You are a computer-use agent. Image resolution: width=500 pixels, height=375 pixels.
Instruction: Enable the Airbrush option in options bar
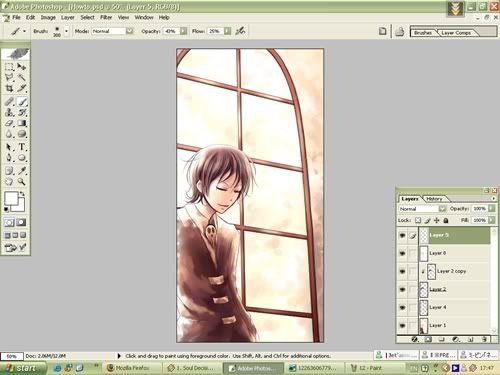[240, 31]
